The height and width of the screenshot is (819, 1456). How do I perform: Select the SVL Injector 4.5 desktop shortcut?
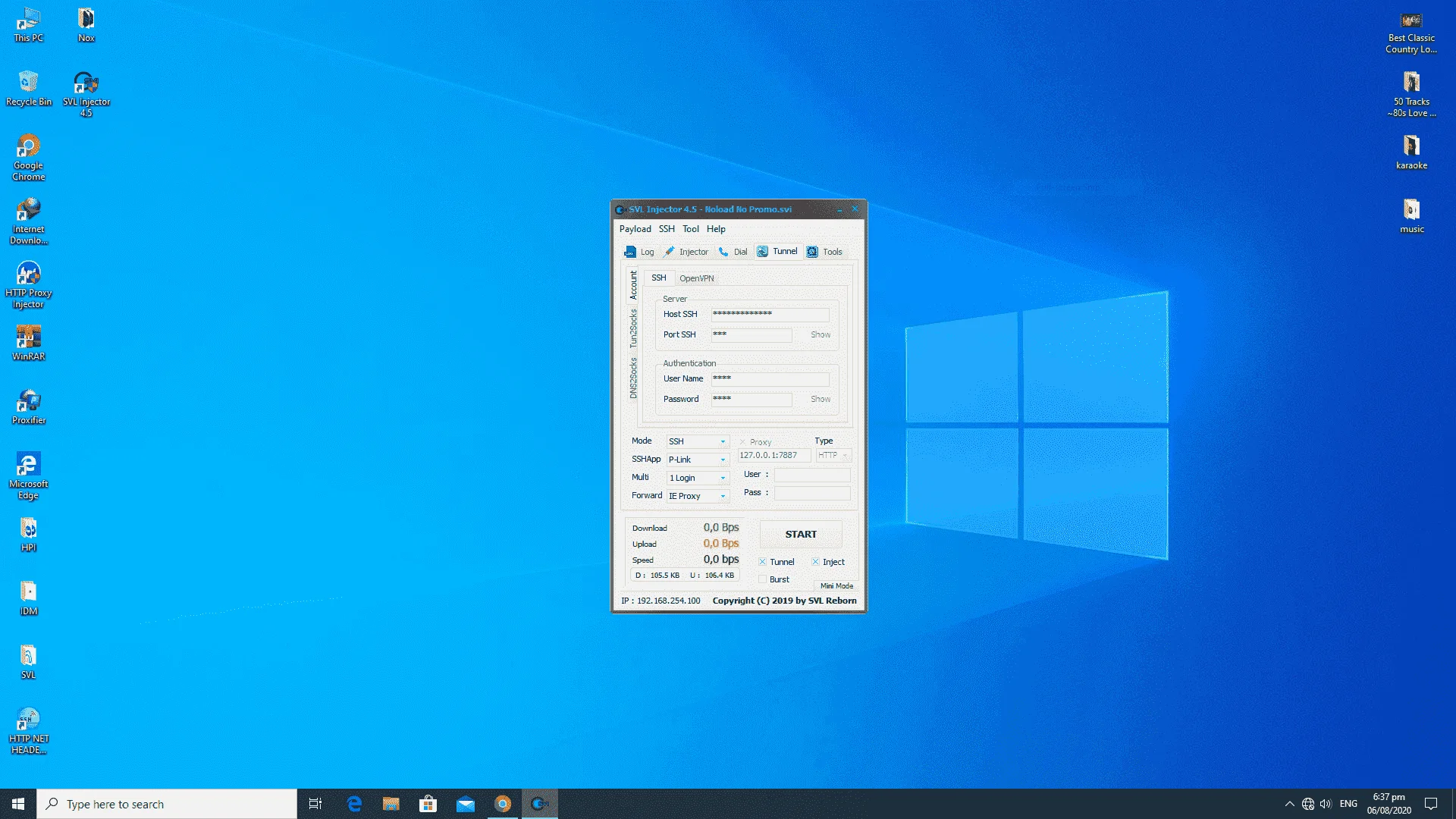(x=86, y=94)
